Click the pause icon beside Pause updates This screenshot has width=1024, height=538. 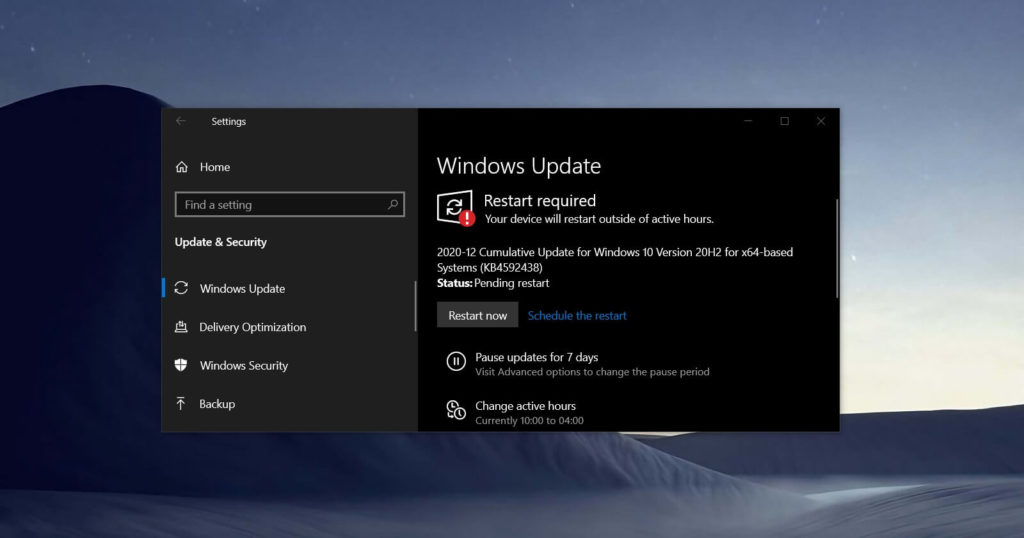(456, 362)
